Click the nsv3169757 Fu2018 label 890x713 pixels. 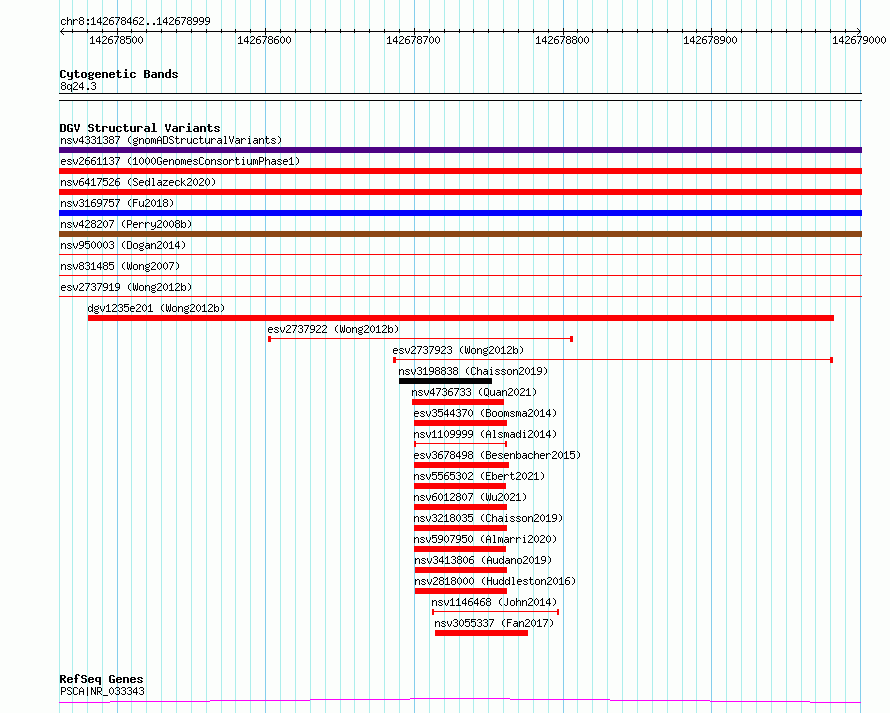click(117, 203)
